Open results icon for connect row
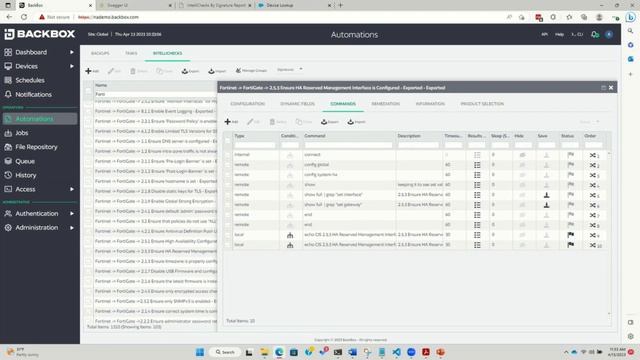 (477, 155)
